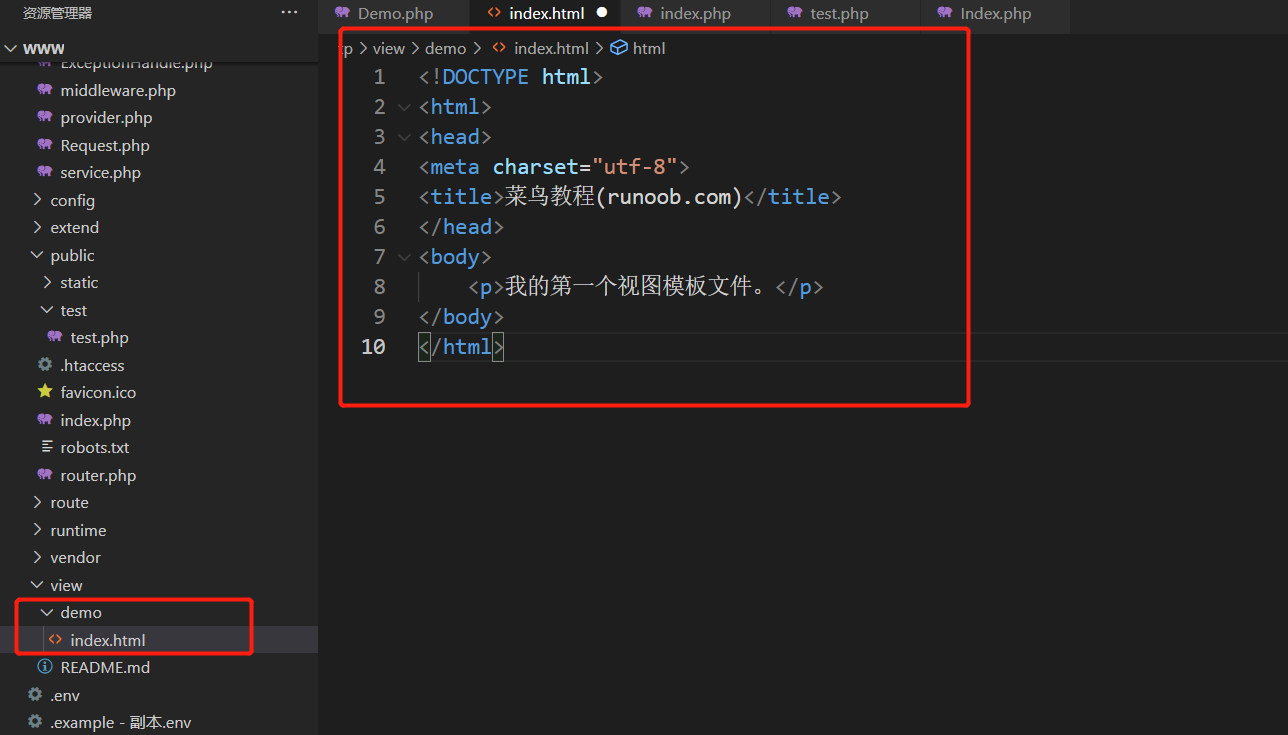Click the star icon beside favicon.ico
This screenshot has width=1288, height=735.
tap(44, 392)
